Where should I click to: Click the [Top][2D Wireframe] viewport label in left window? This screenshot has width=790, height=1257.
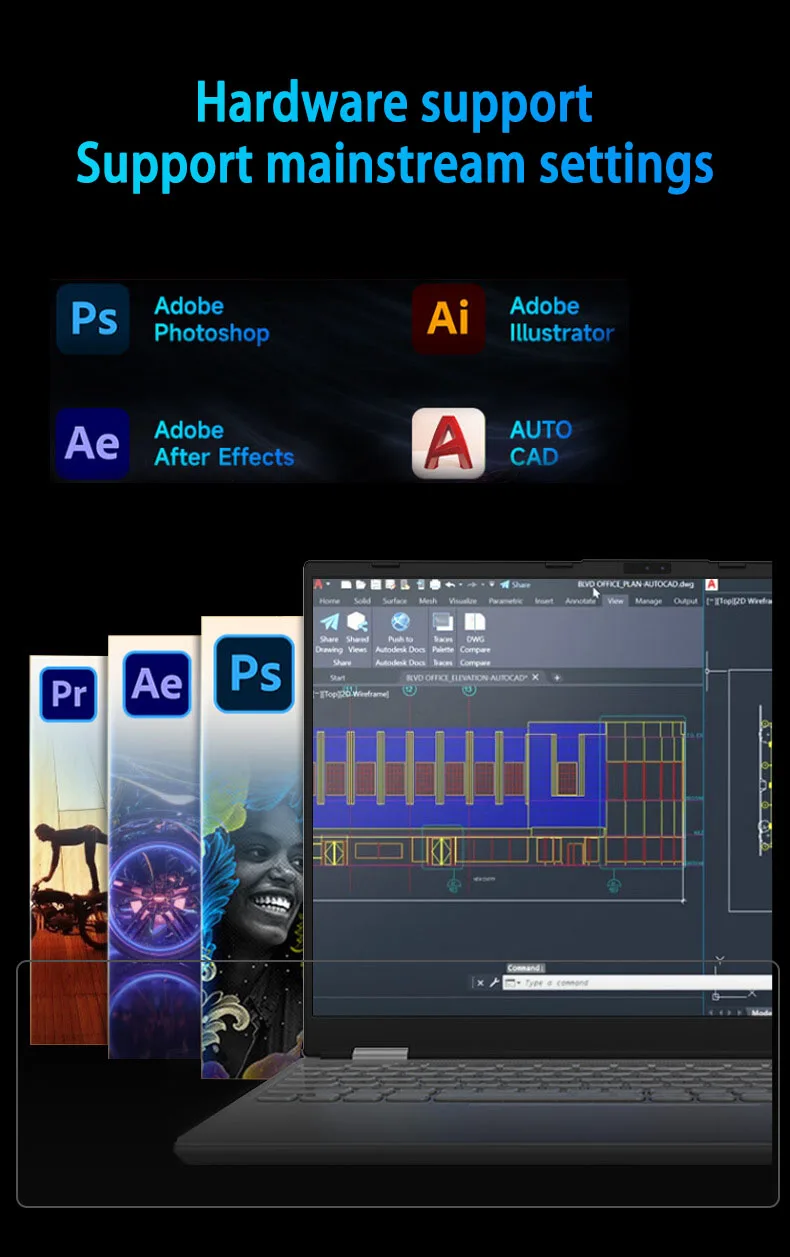(x=351, y=693)
